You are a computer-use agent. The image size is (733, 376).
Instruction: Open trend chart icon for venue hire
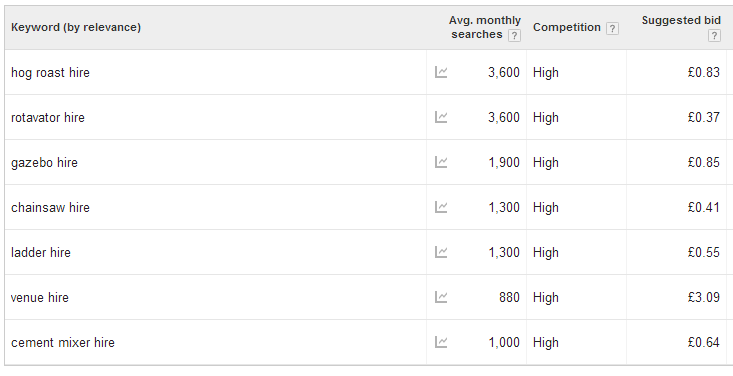tap(441, 297)
